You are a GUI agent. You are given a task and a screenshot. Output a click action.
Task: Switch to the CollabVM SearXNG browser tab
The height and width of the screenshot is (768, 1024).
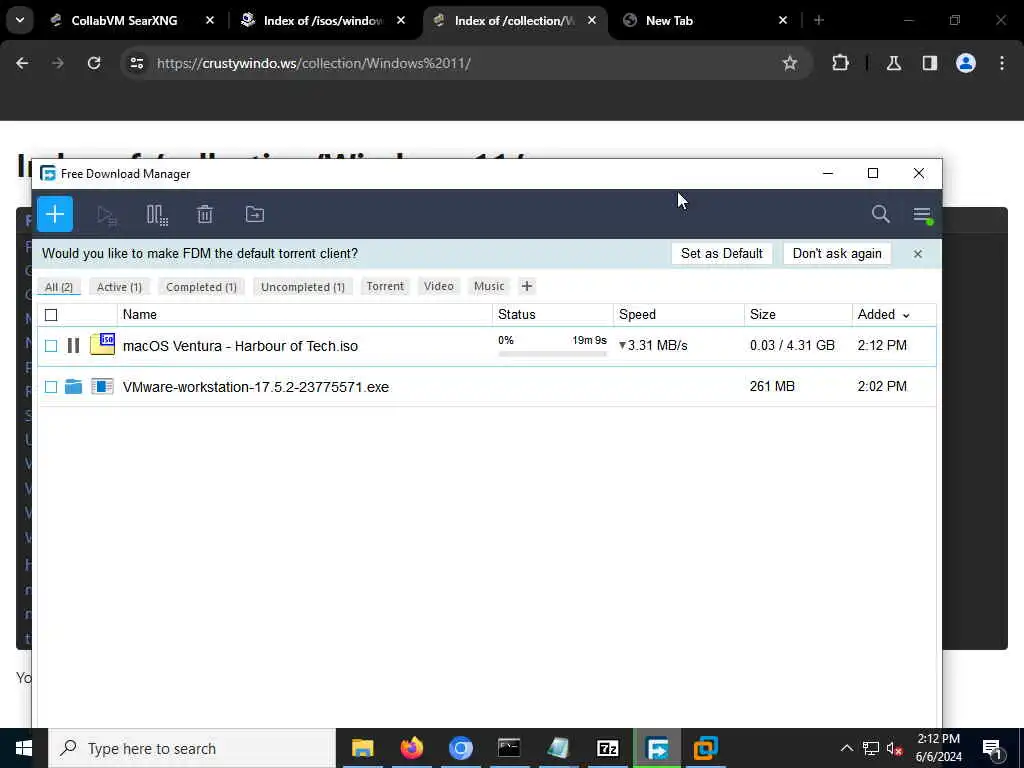(x=124, y=21)
